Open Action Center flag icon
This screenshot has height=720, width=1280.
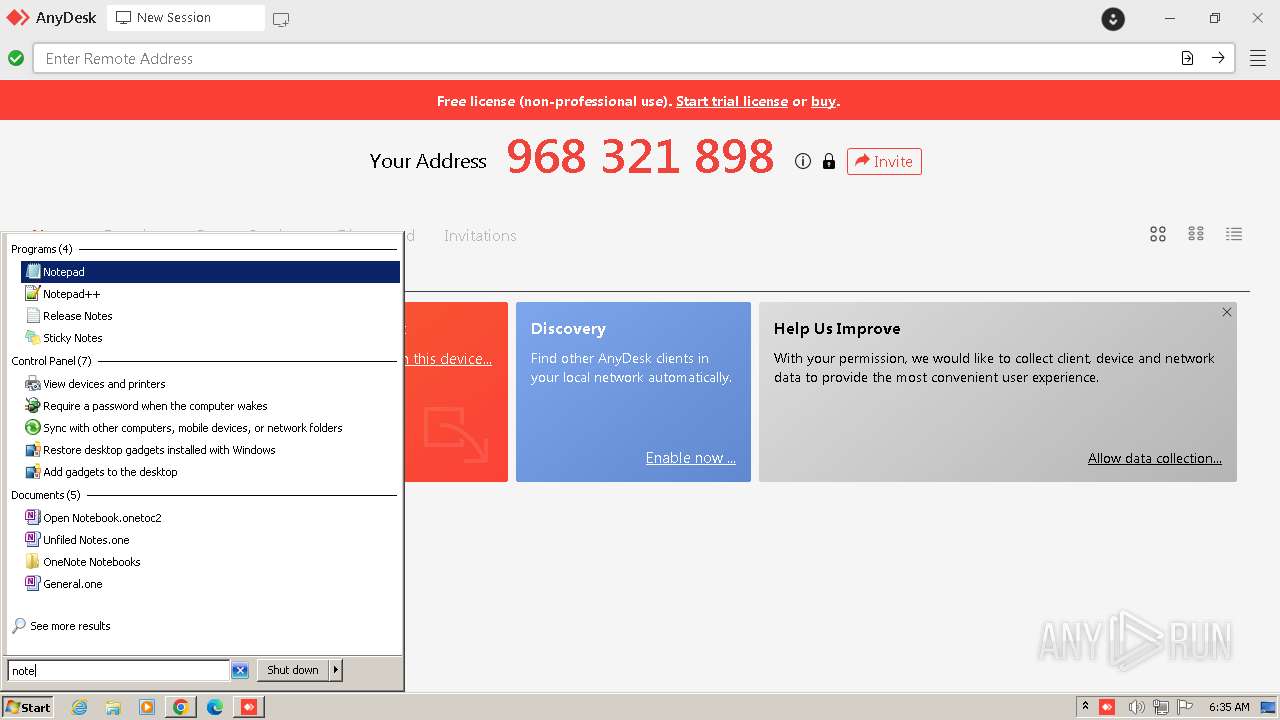1185,707
